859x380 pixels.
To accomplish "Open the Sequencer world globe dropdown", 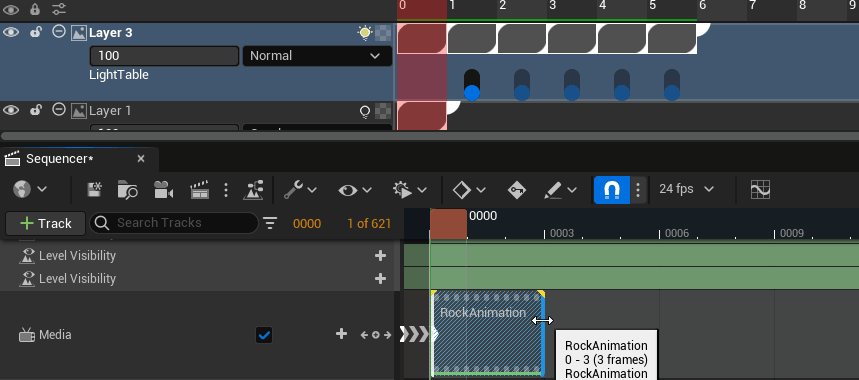I will (30, 189).
